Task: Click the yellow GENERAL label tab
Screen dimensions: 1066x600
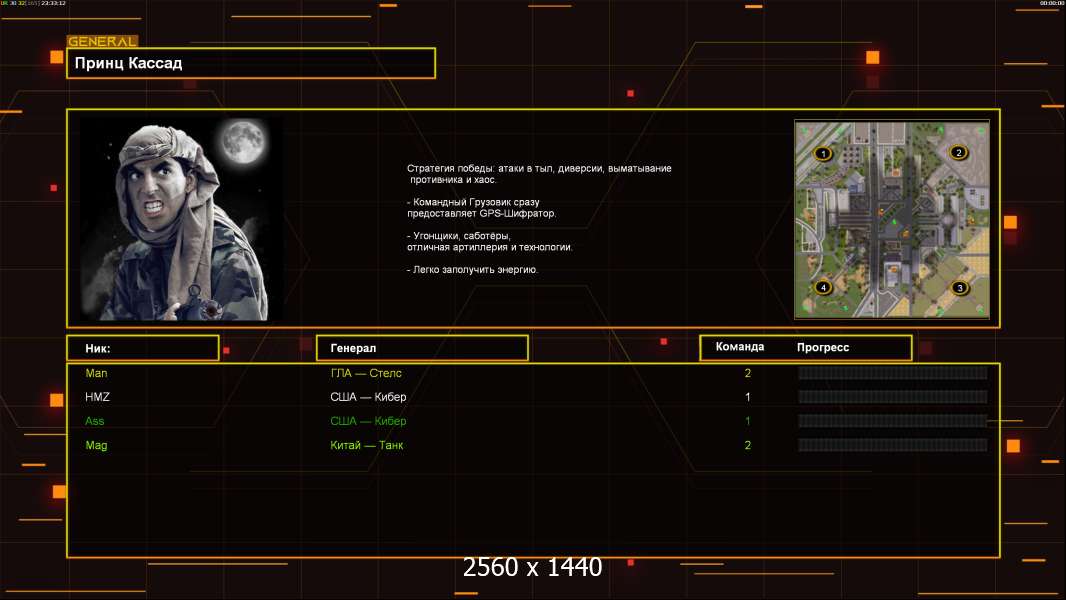Action: click(x=102, y=42)
